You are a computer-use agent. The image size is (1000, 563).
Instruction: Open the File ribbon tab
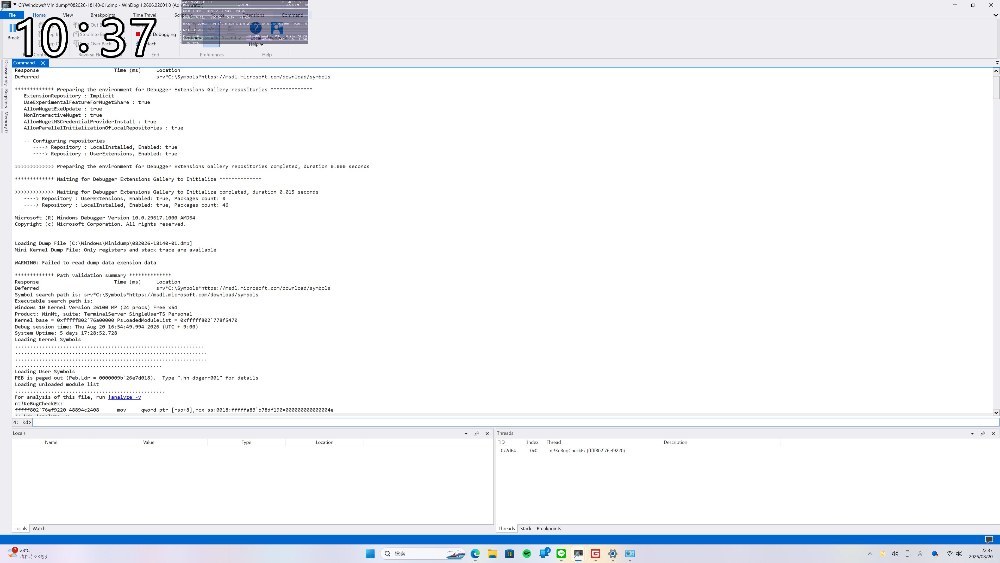click(x=12, y=15)
